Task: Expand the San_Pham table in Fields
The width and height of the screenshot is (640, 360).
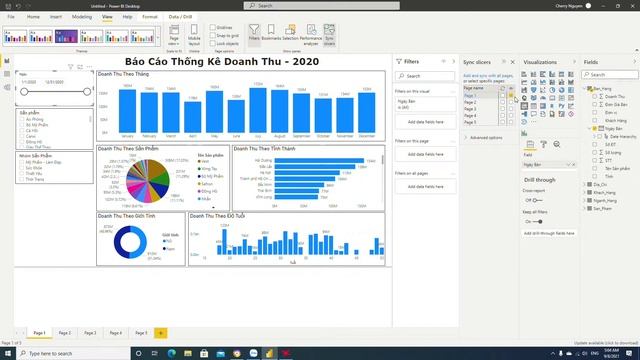Action: click(x=584, y=208)
